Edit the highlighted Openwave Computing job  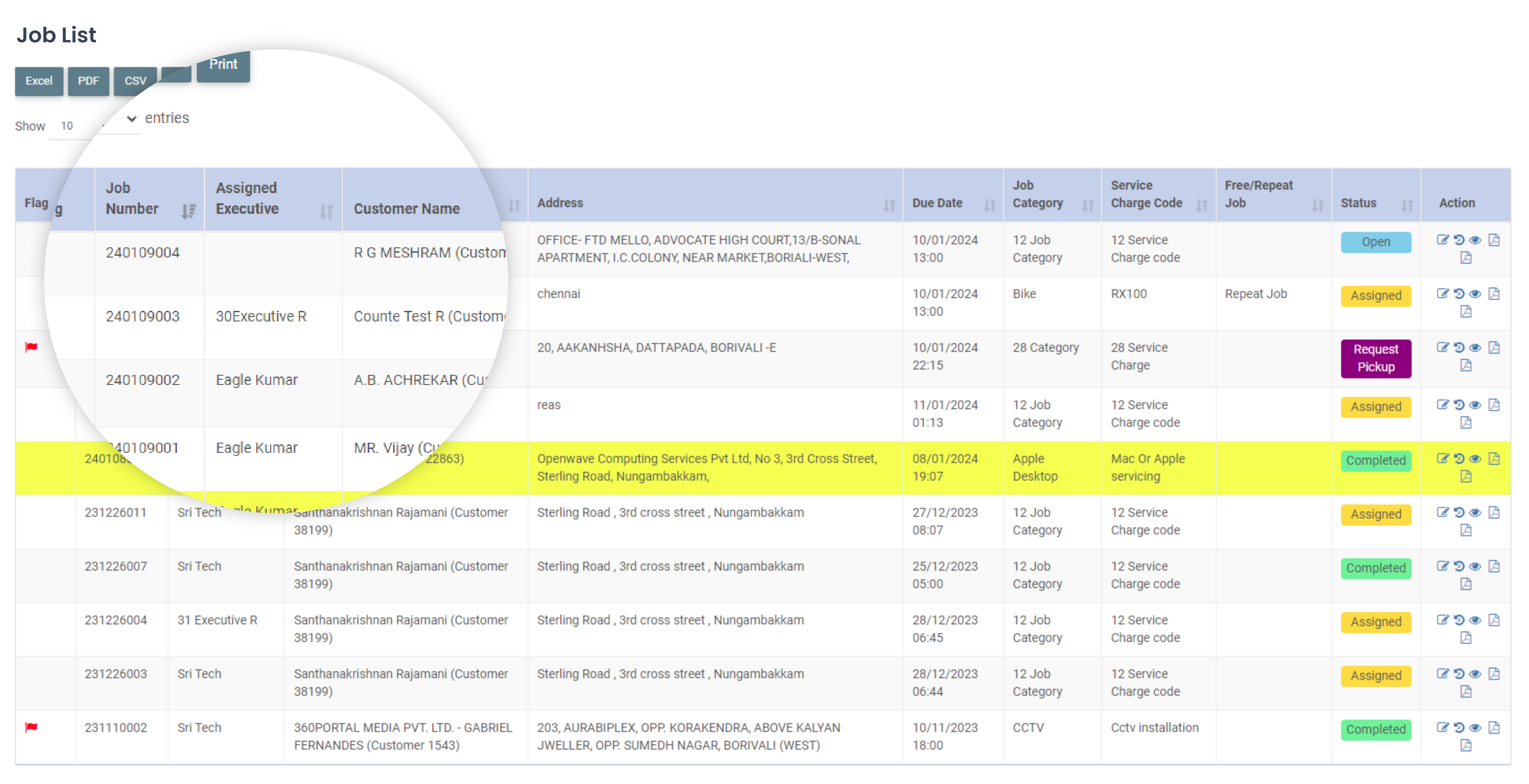[x=1443, y=458]
